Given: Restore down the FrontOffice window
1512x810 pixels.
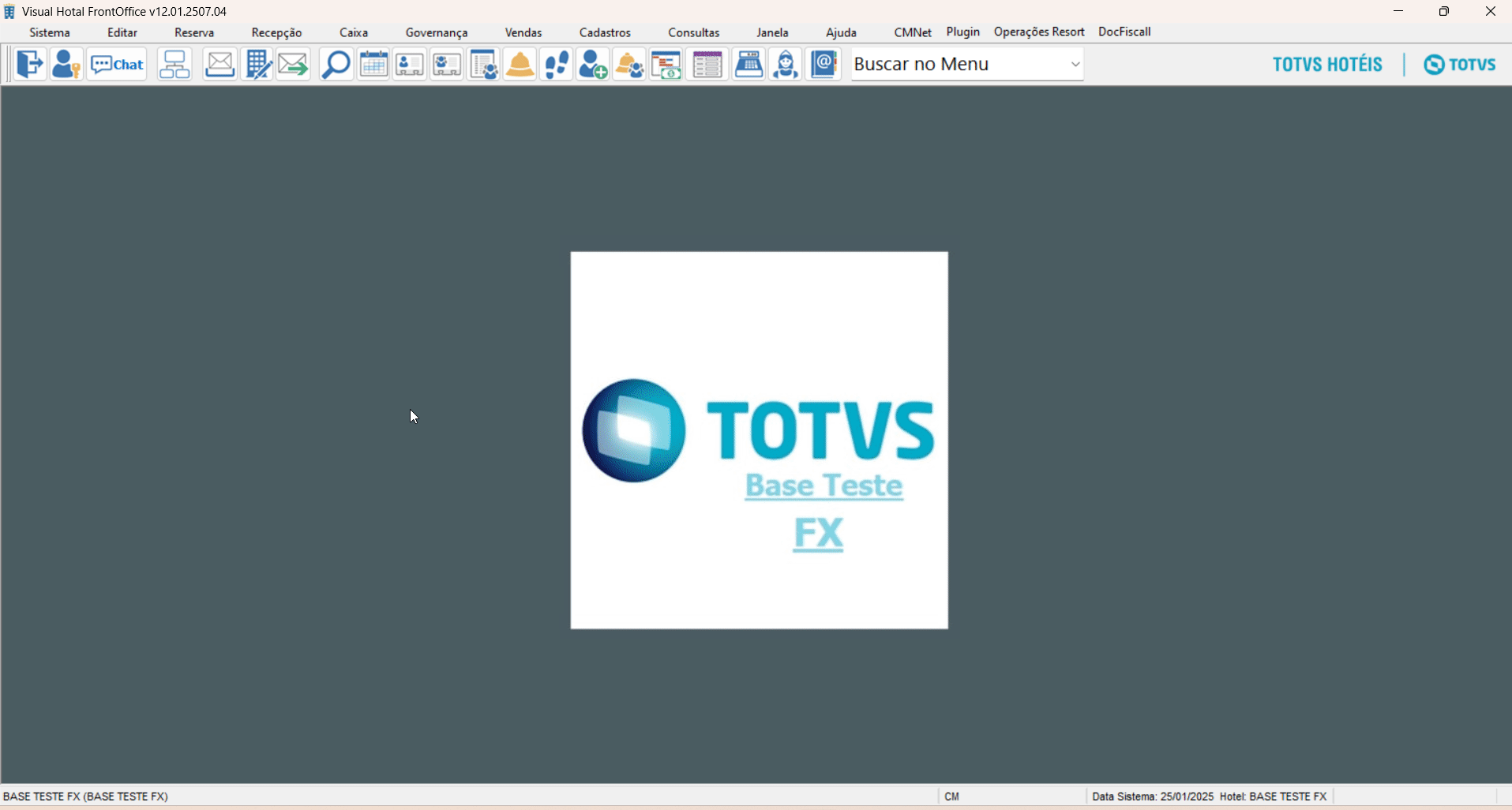Looking at the screenshot, I should tap(1444, 11).
